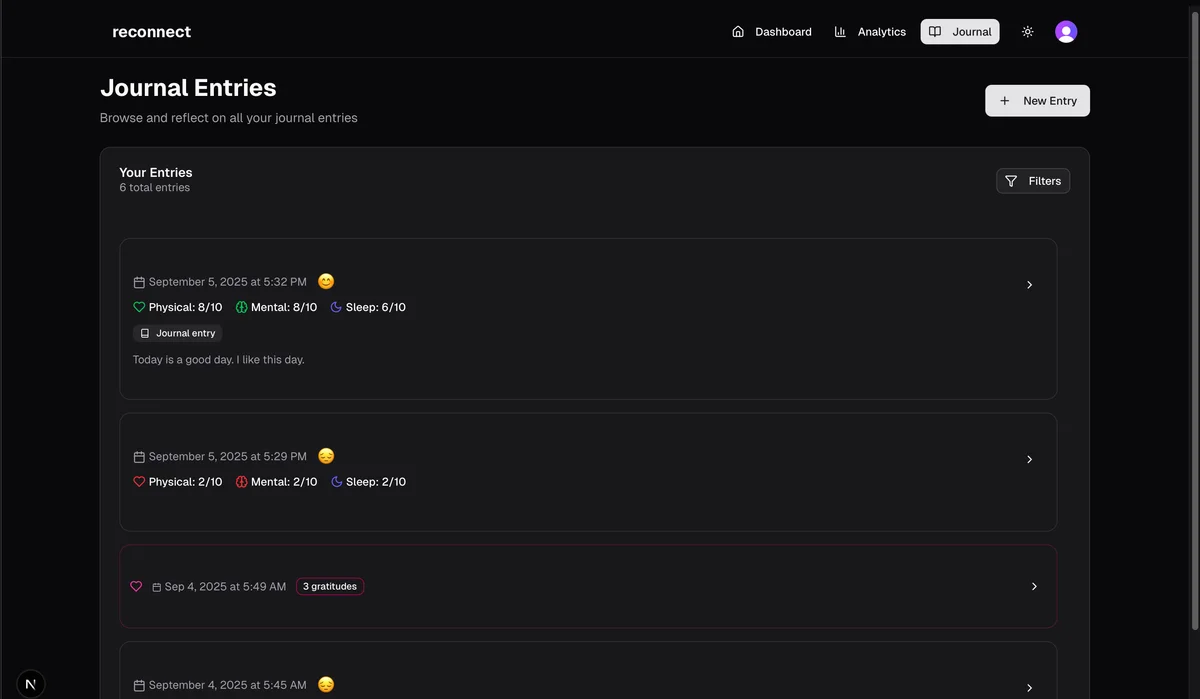Click the pink heart on gratitude entry
Viewport: 1200px width, 699px height.
[136, 587]
